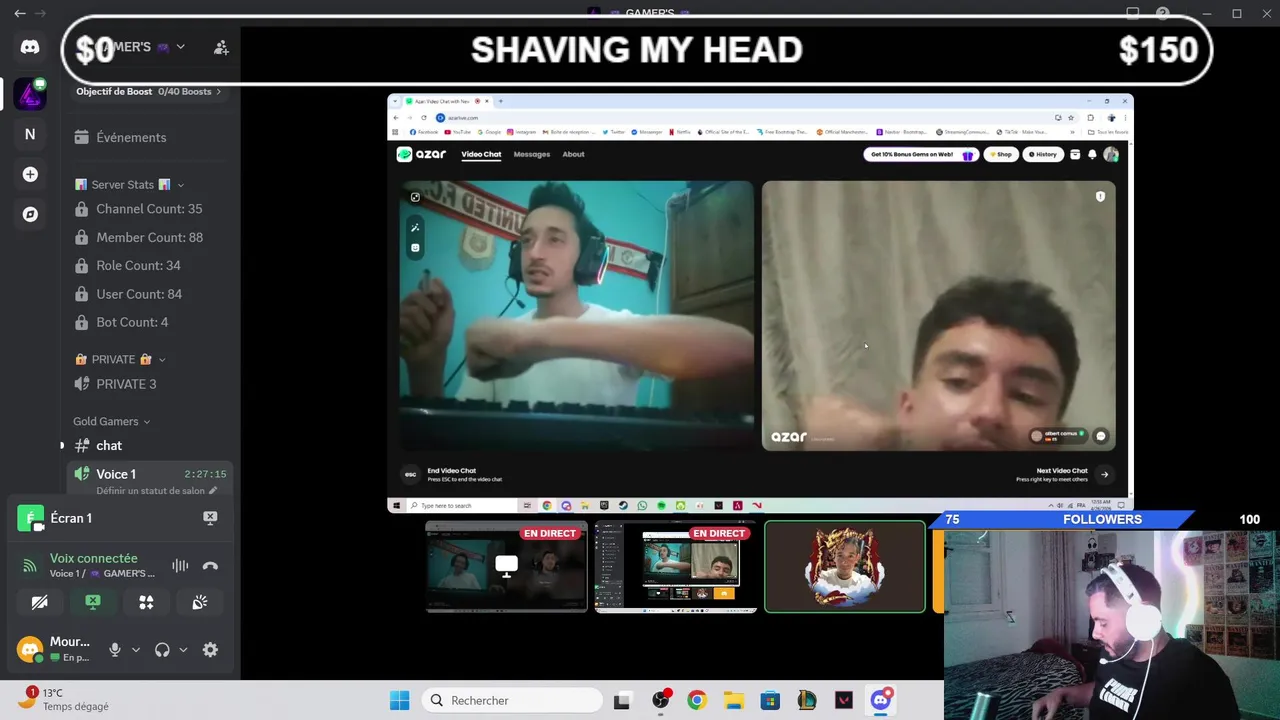Open File Explorer from the taskbar
The image size is (1280, 720).
click(734, 700)
